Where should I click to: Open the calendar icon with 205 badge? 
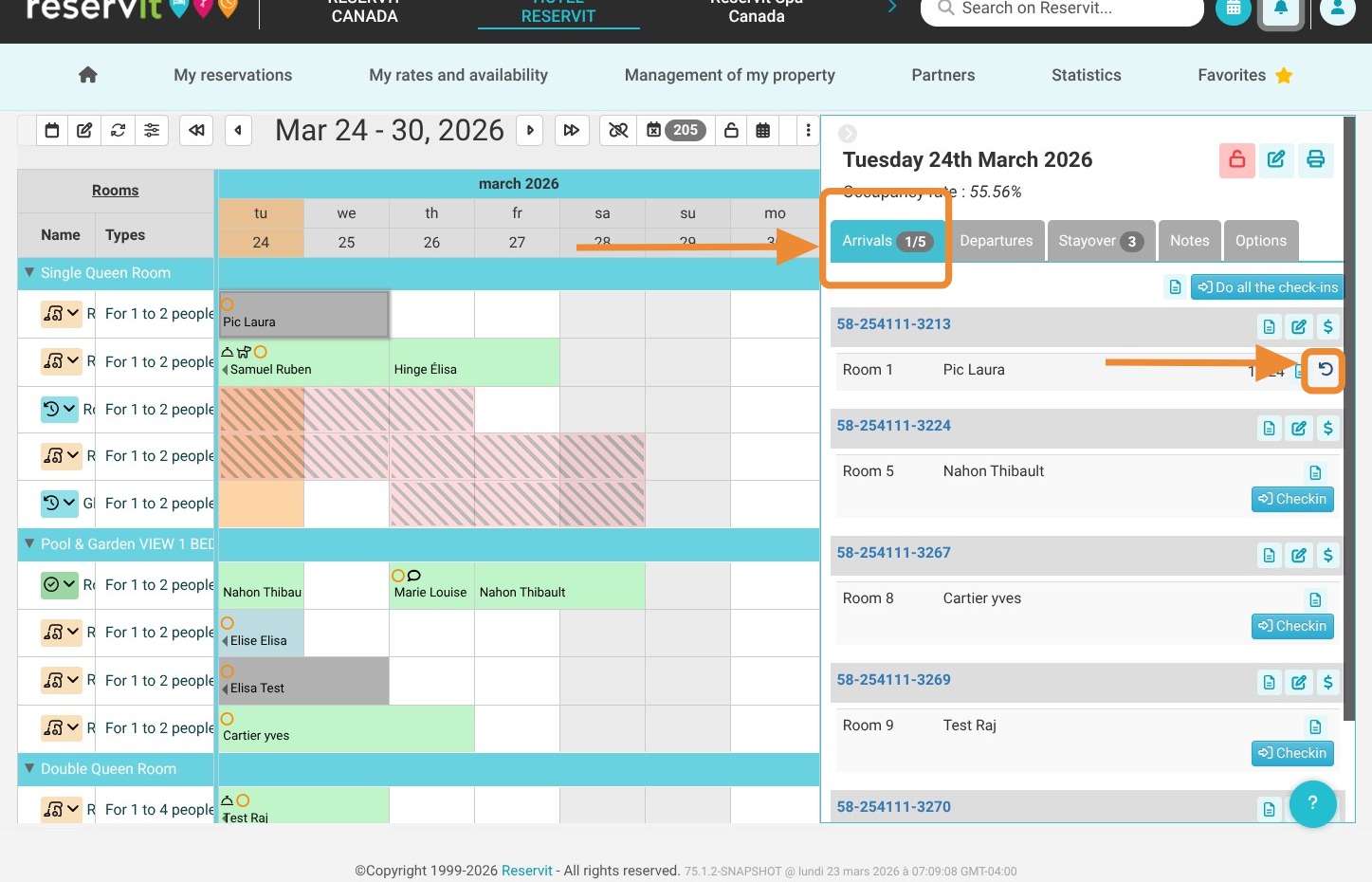point(676,130)
